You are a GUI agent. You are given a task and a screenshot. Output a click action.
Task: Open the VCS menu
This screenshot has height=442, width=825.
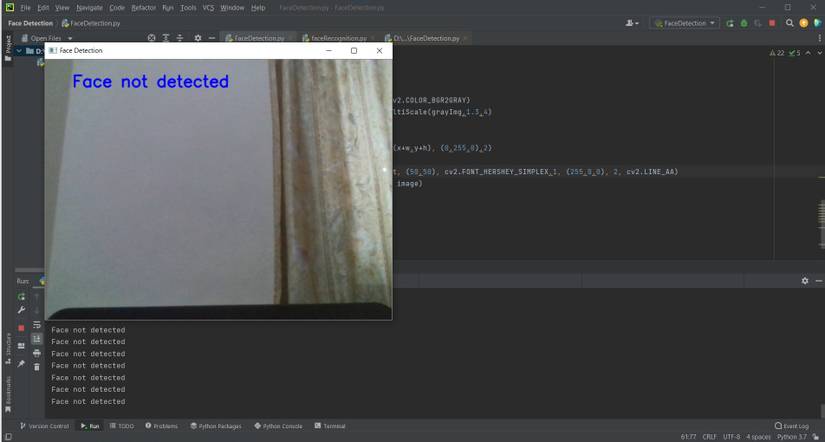tap(208, 8)
